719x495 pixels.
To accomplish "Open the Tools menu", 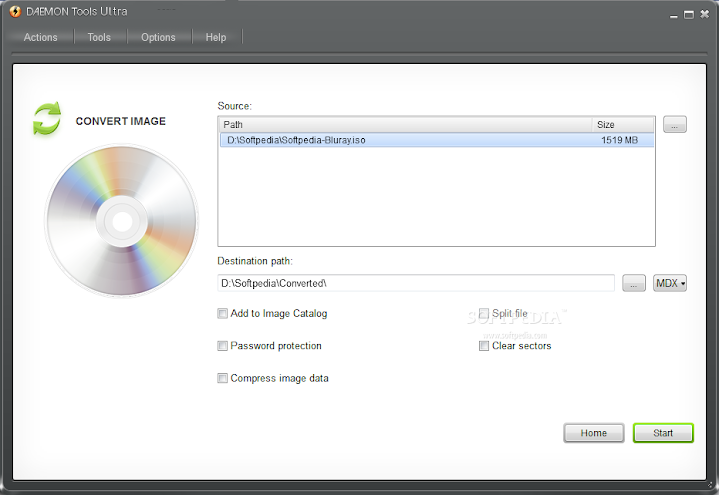I will tap(99, 37).
